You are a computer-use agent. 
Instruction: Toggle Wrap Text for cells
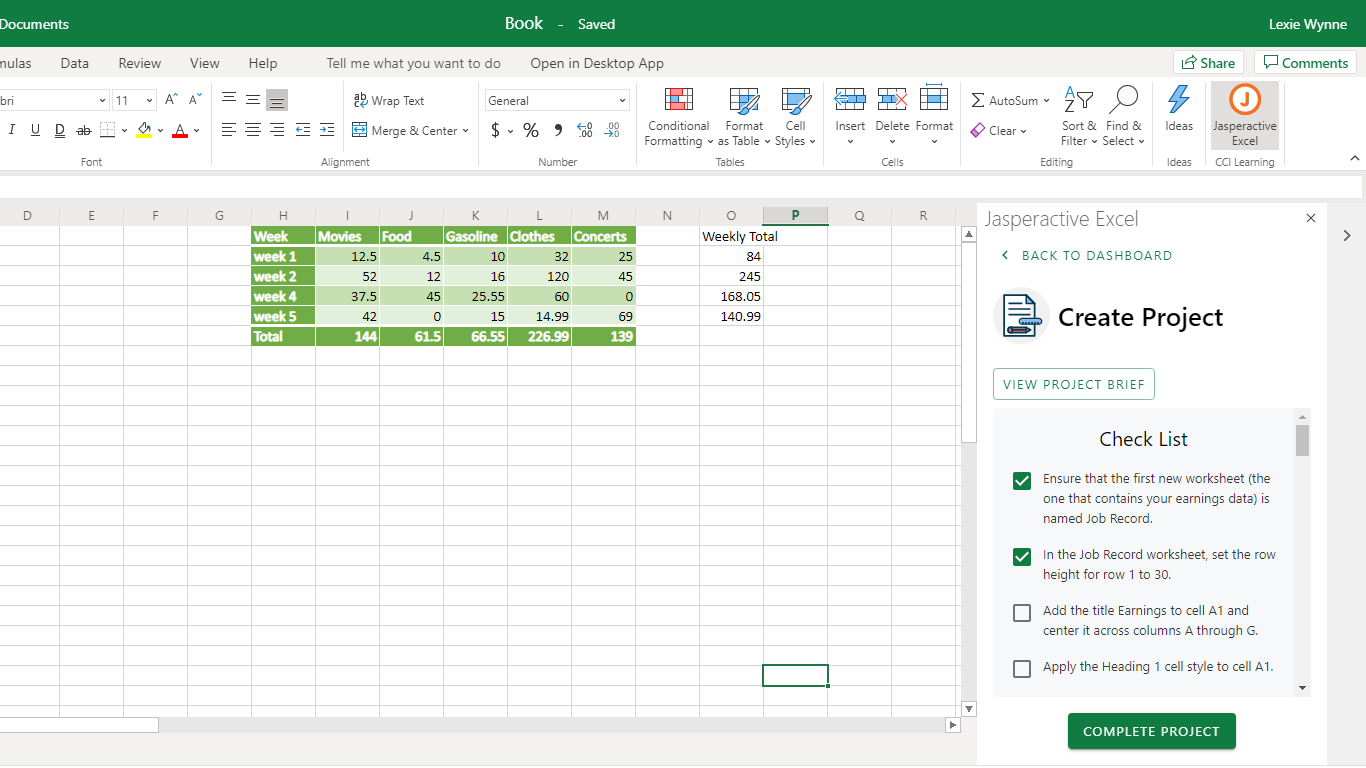[x=389, y=101]
